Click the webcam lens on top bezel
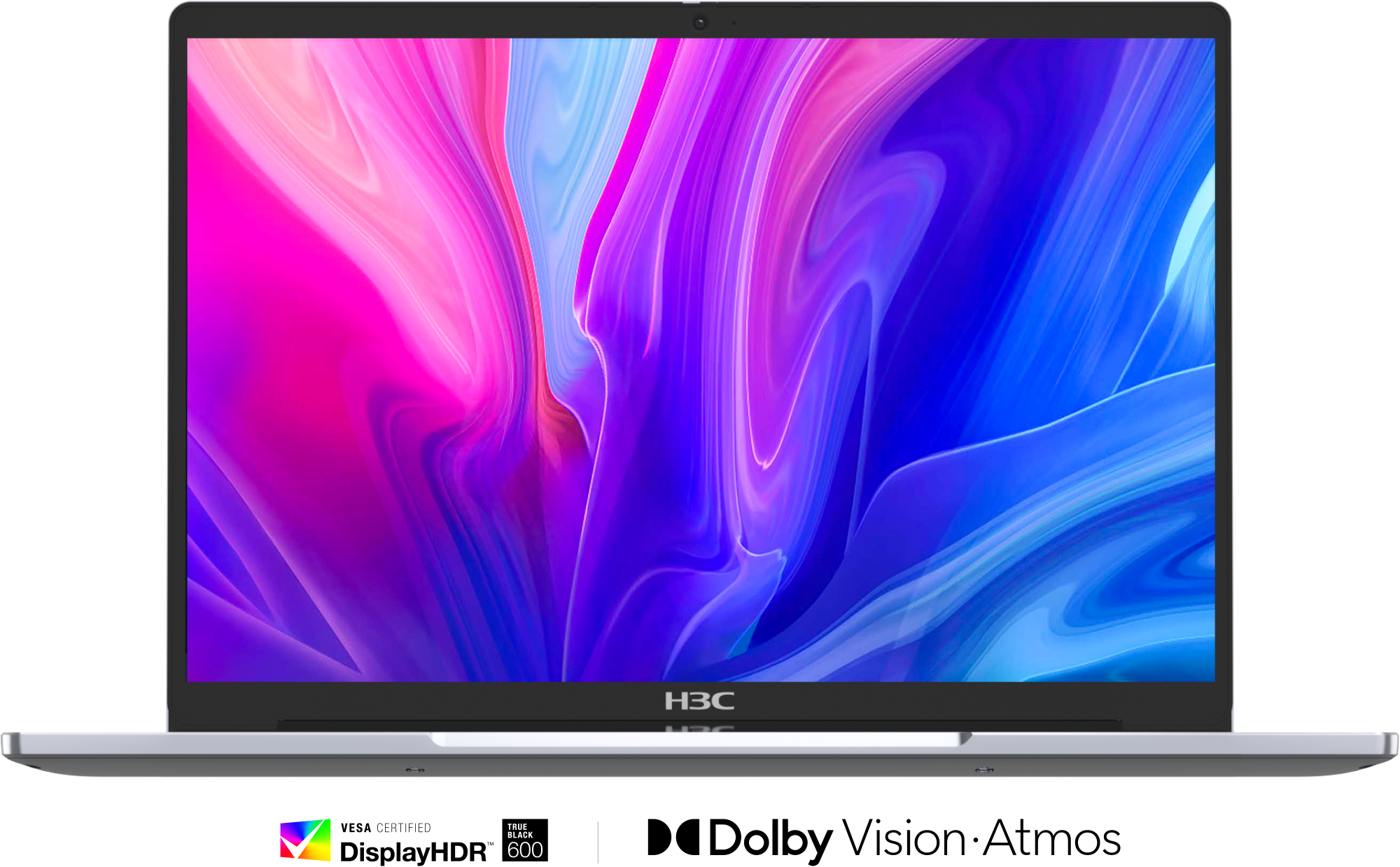Screen dimensions: 1400x867 [699, 23]
